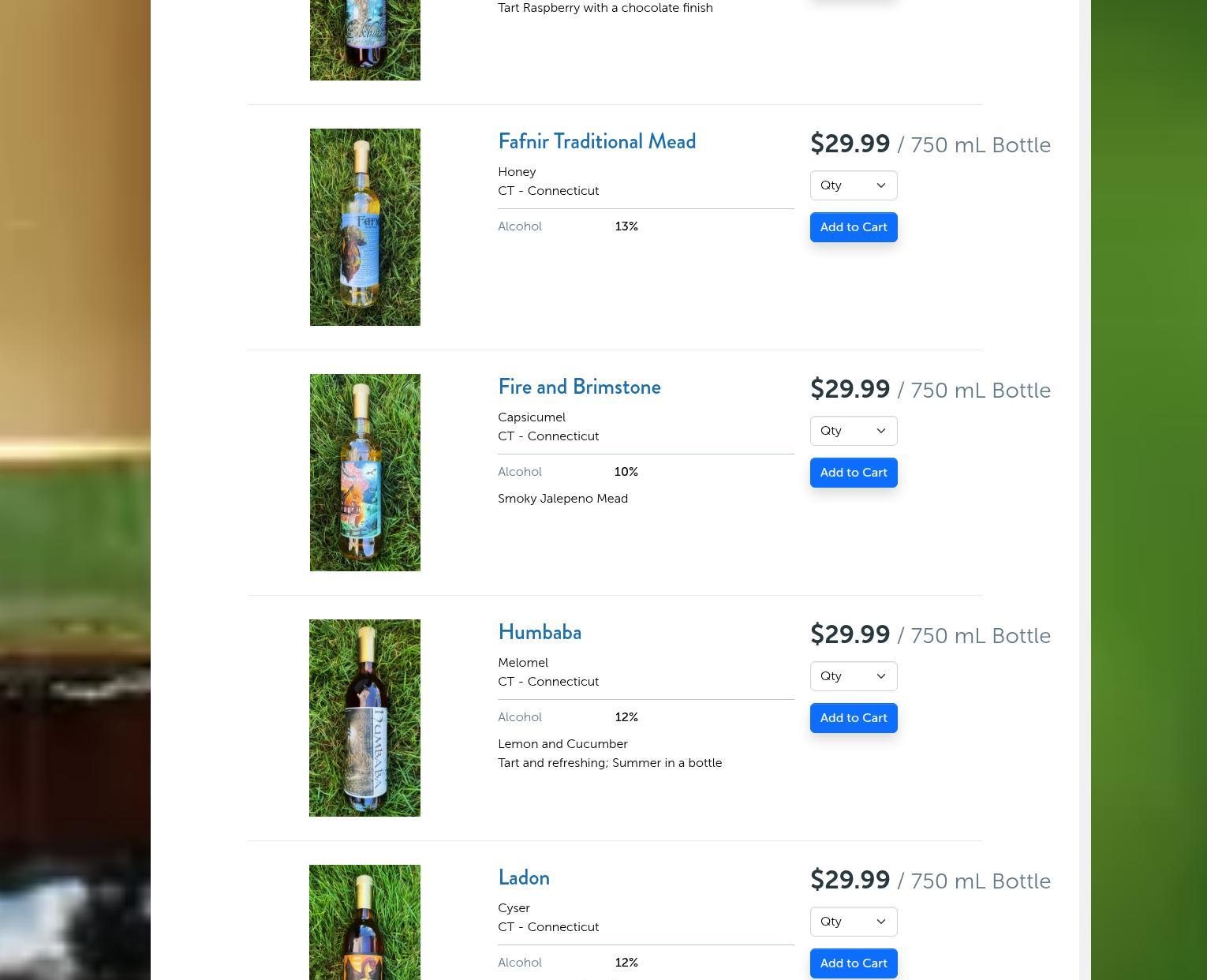View Fire and Brimstone bottle image
Viewport: 1207px width, 980px height.
(x=365, y=473)
